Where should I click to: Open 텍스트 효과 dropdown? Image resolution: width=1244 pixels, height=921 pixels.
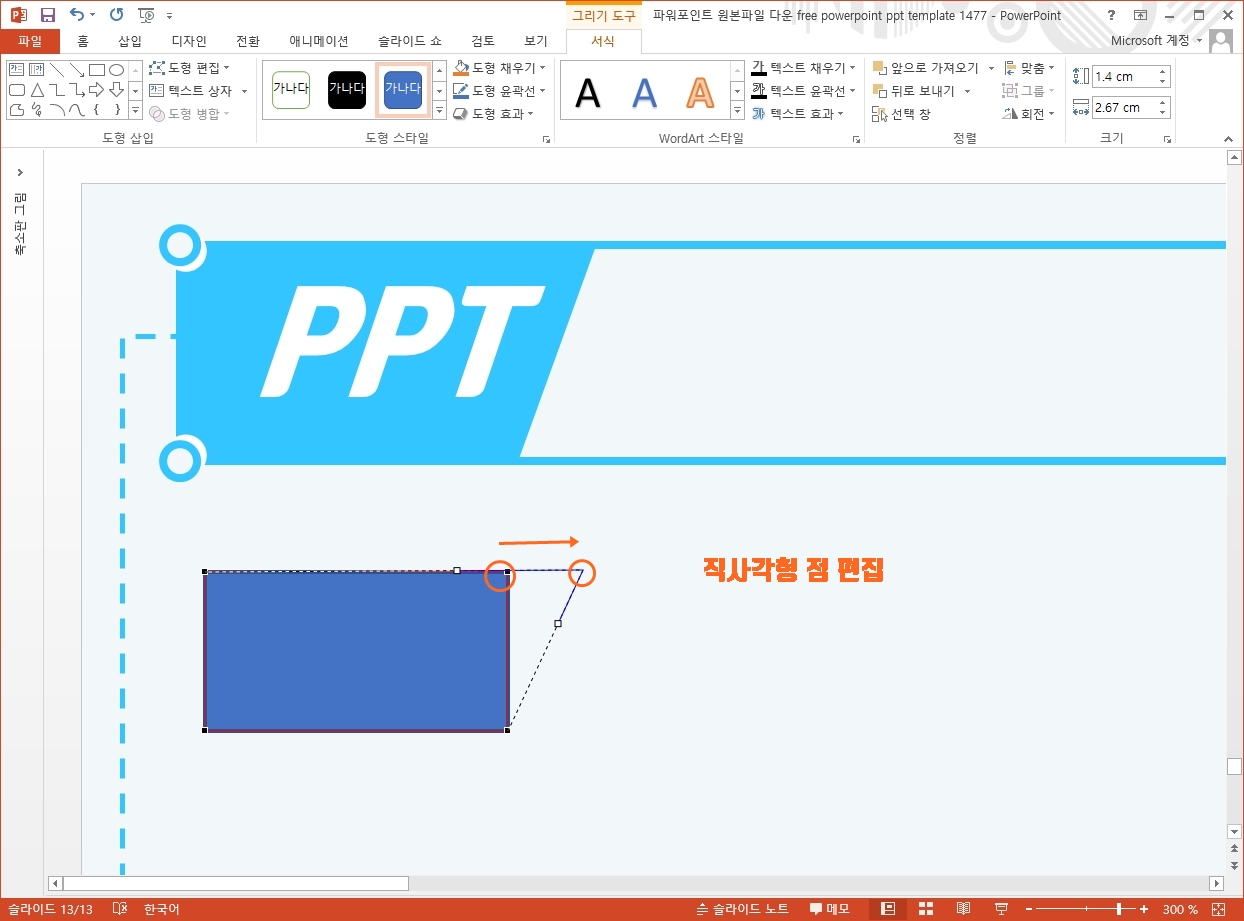tap(798, 114)
